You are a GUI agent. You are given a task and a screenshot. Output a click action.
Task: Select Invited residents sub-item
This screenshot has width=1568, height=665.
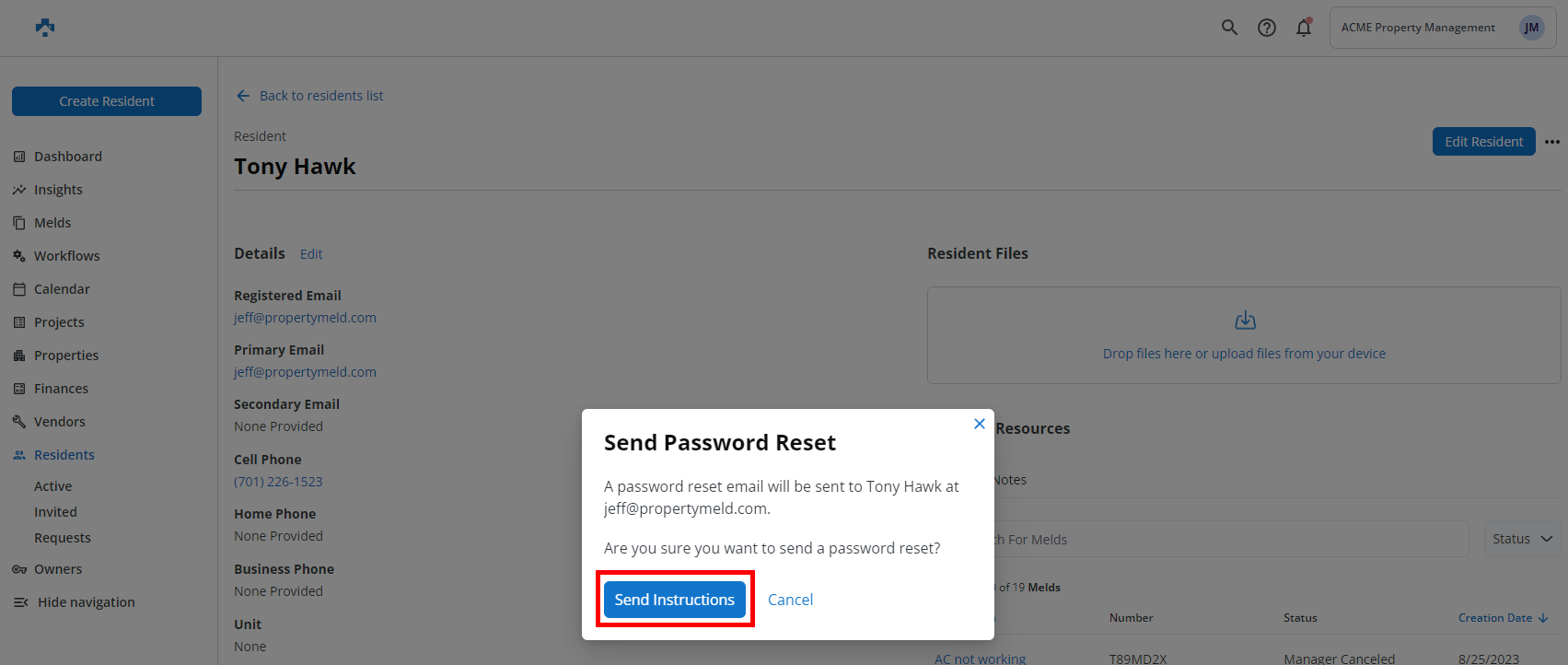pos(55,512)
